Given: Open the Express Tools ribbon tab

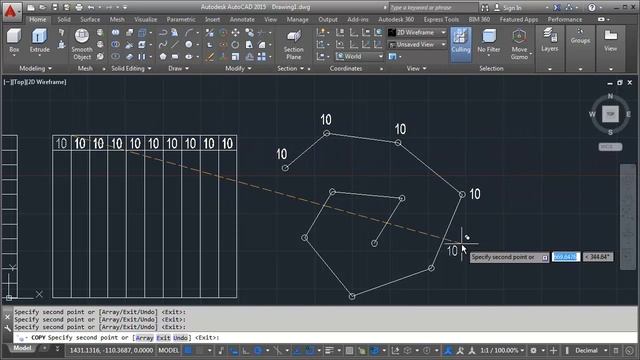Looking at the screenshot, I should coord(441,19).
